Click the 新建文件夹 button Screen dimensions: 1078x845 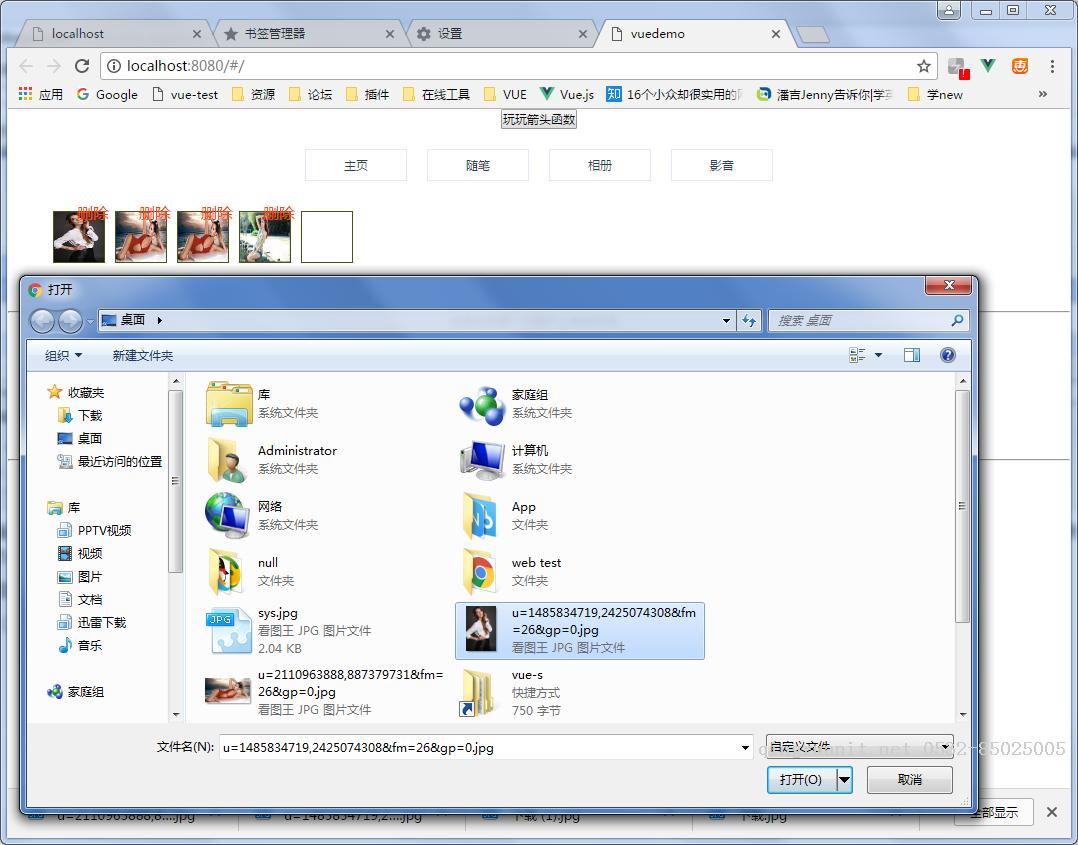click(x=143, y=355)
